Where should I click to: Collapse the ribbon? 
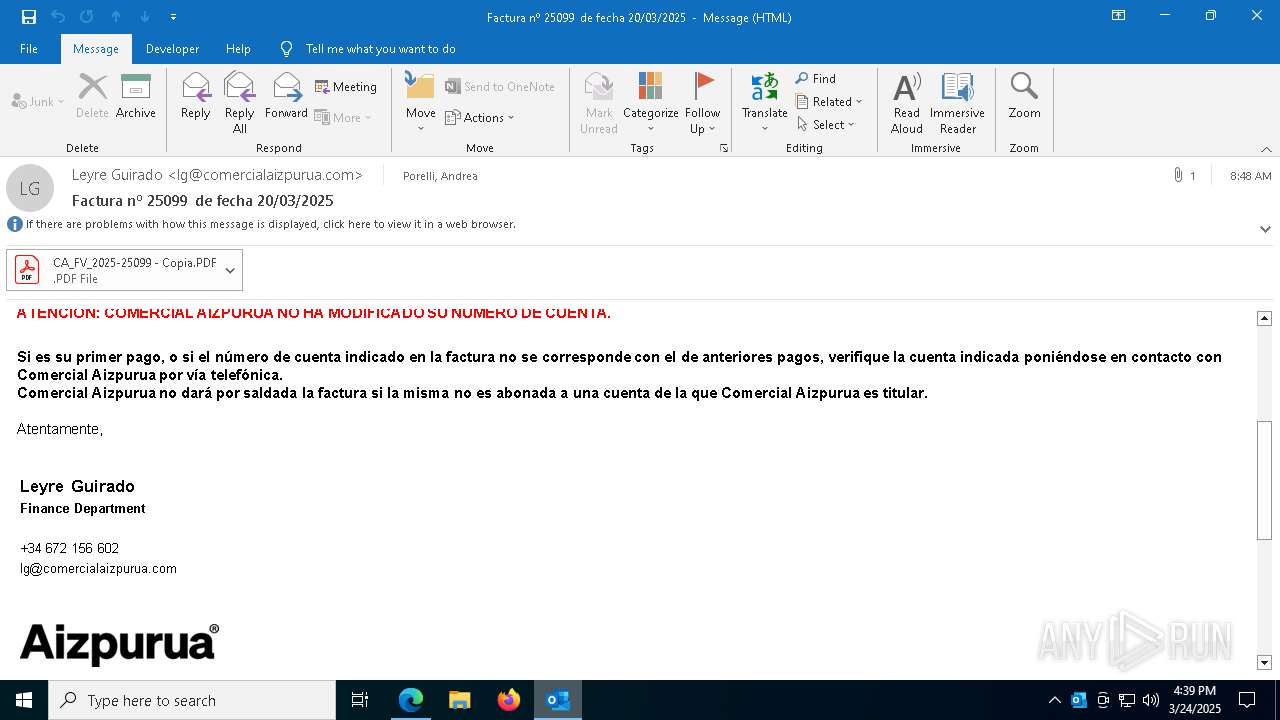pos(1266,149)
